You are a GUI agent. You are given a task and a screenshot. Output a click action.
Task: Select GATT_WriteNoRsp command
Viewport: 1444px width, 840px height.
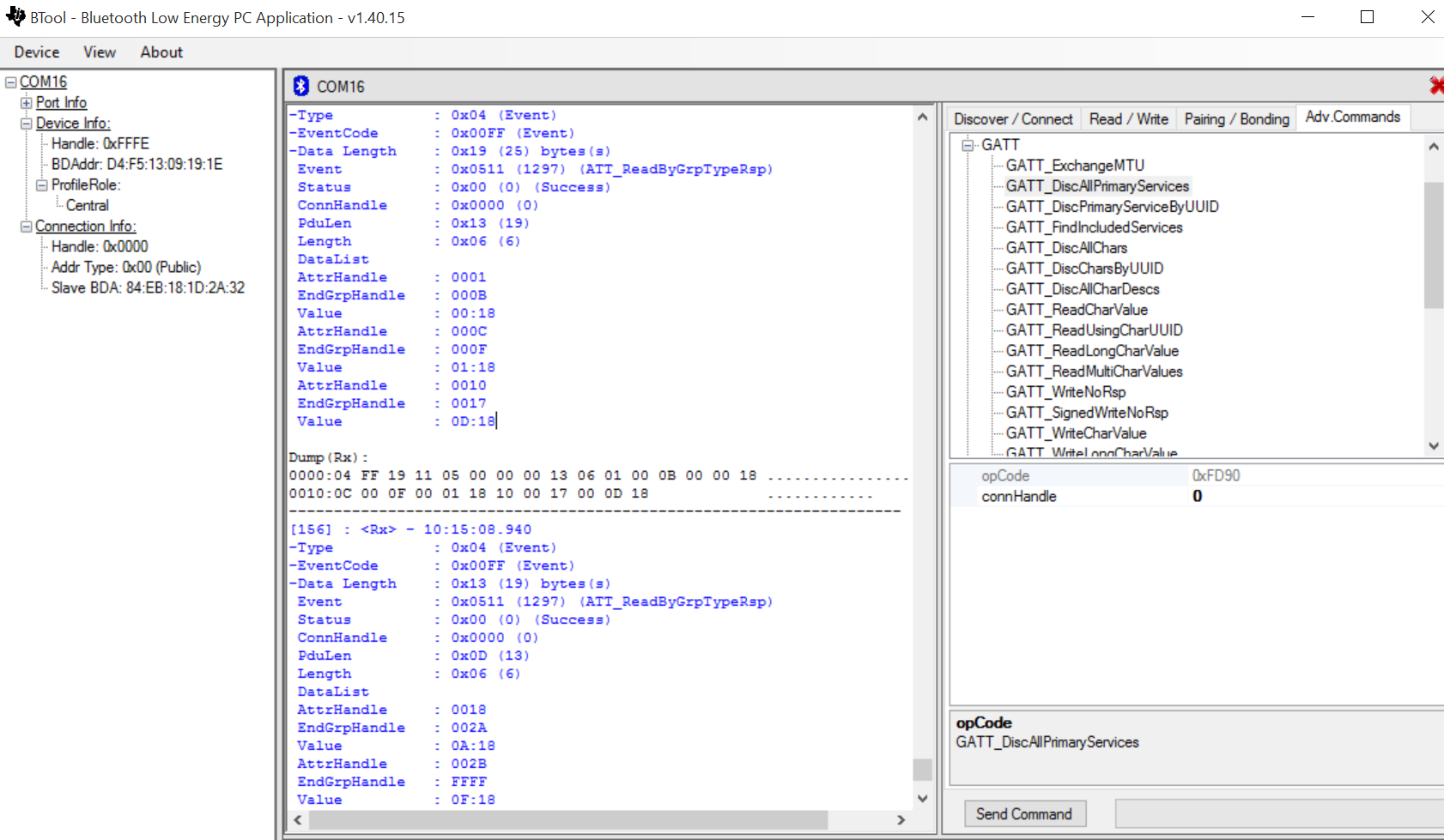[1065, 392]
